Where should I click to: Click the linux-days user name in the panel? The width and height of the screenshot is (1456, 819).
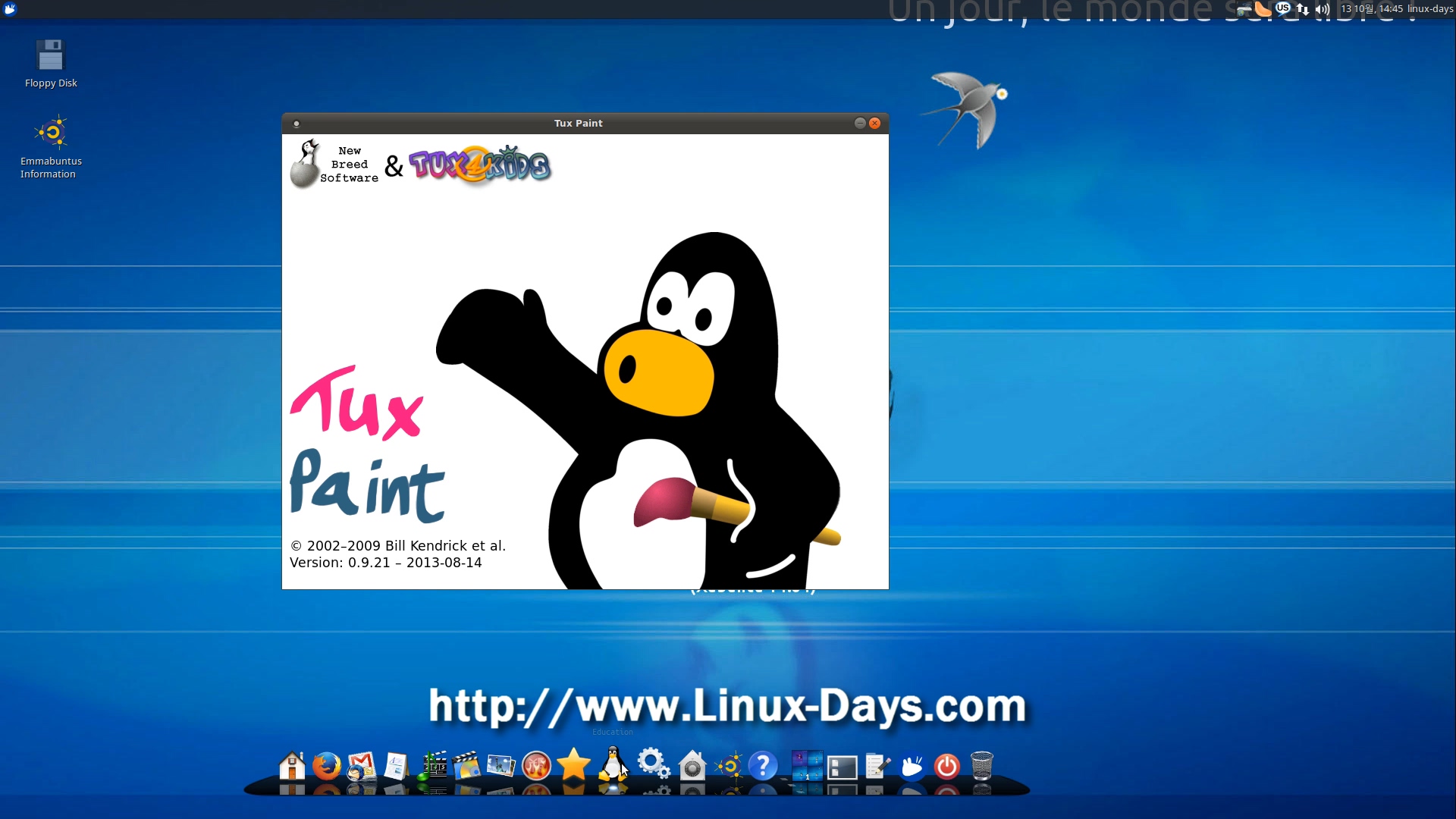pyautogui.click(x=1430, y=9)
